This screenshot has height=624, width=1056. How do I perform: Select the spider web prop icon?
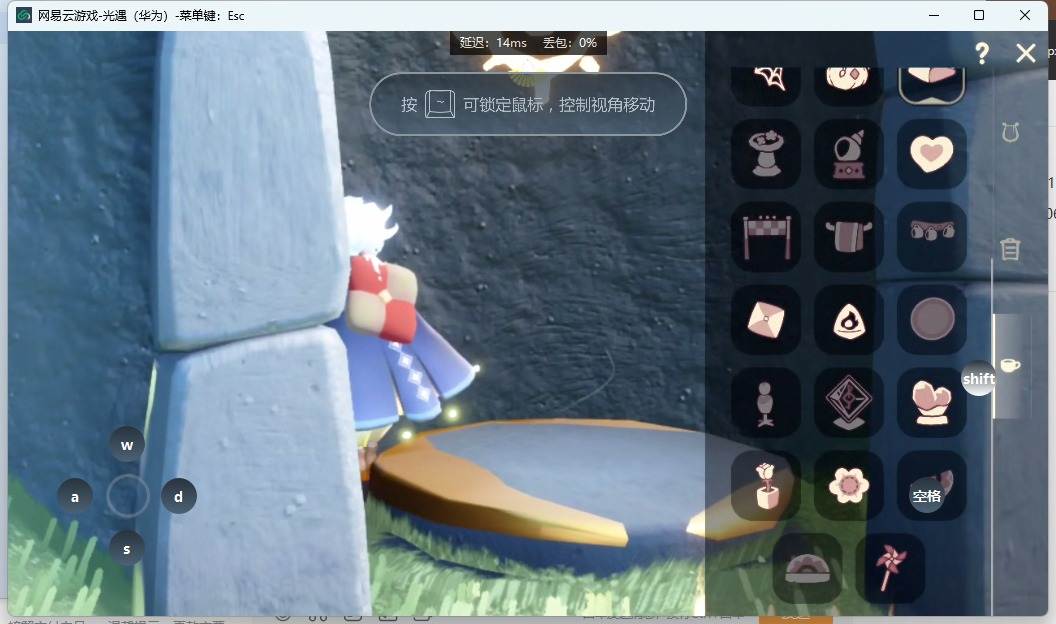(x=766, y=84)
